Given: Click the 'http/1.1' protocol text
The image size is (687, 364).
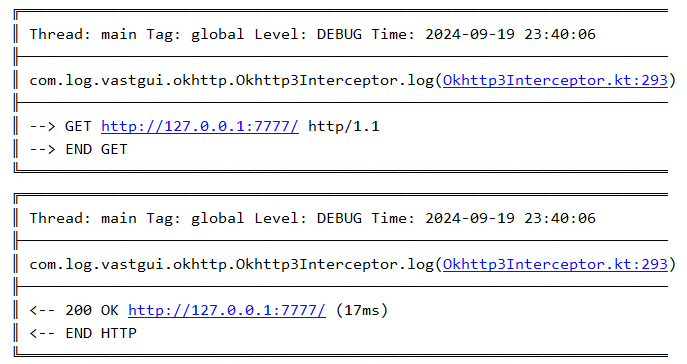Looking at the screenshot, I should 344,127.
